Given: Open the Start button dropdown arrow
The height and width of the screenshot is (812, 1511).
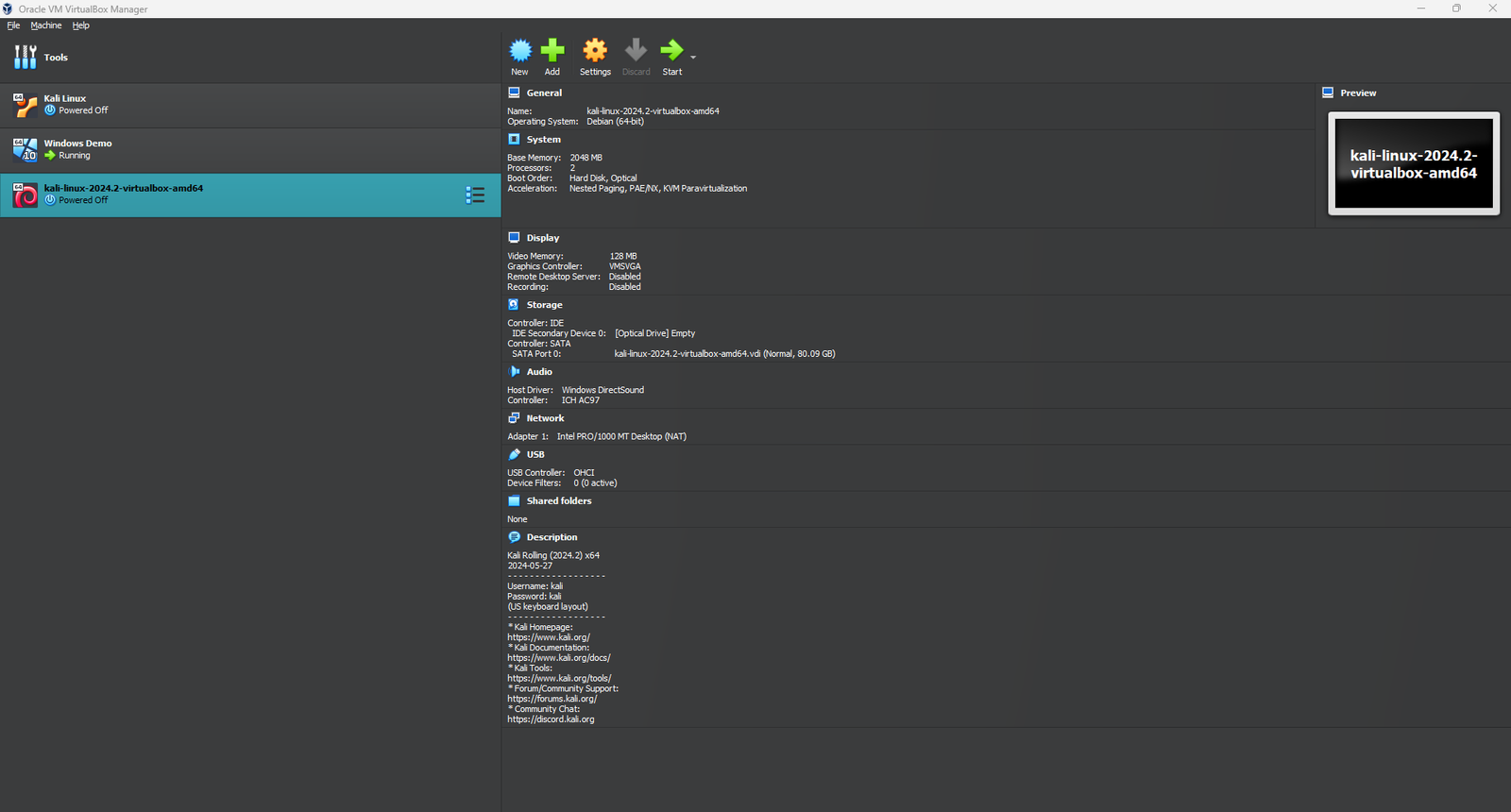Looking at the screenshot, I should (x=693, y=58).
